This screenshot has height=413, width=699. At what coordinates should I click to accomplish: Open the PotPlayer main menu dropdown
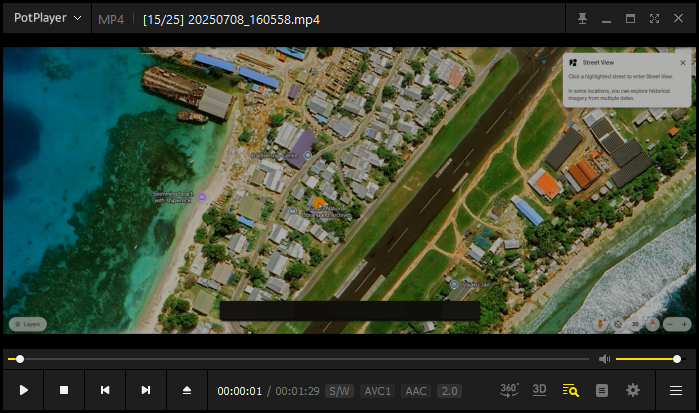coord(47,18)
